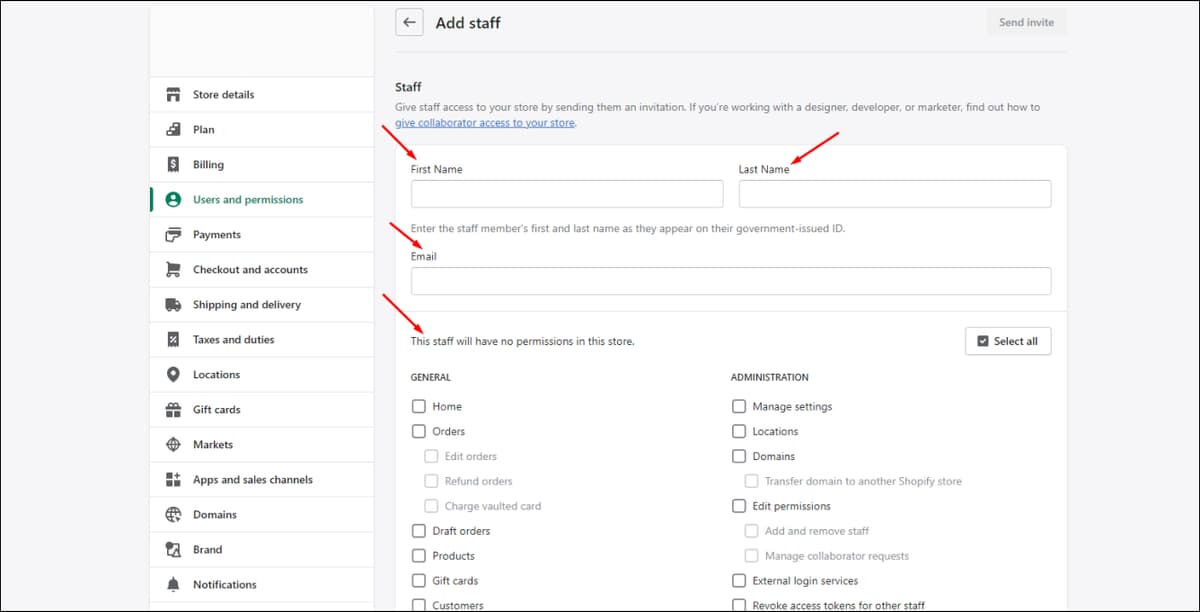Click the Store details shop icon
Screen dimensions: 1200x612
tap(173, 95)
